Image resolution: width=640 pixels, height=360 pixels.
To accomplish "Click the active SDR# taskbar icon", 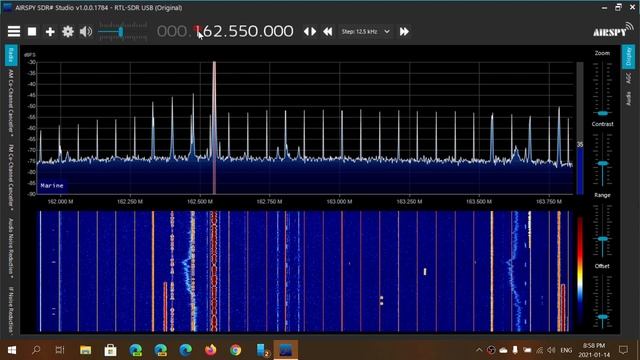I will (285, 350).
